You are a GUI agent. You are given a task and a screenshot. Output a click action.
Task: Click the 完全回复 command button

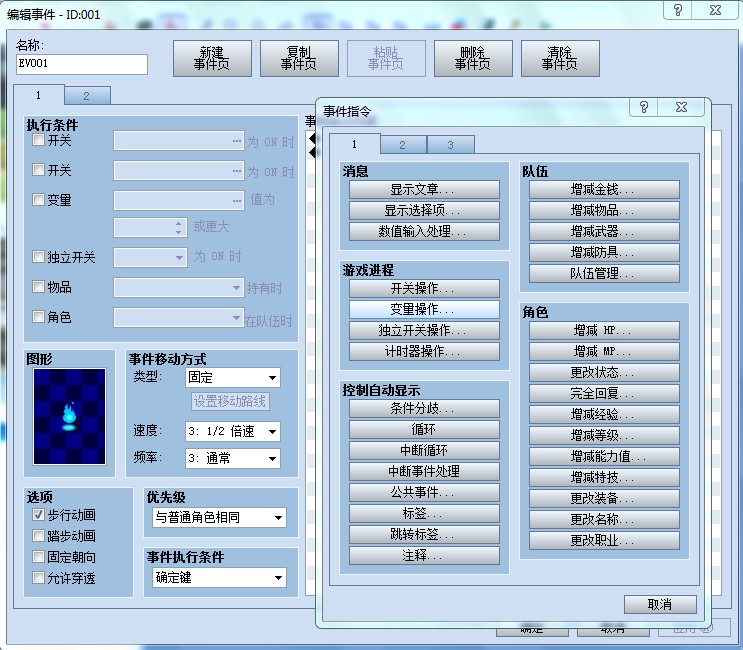click(x=604, y=393)
